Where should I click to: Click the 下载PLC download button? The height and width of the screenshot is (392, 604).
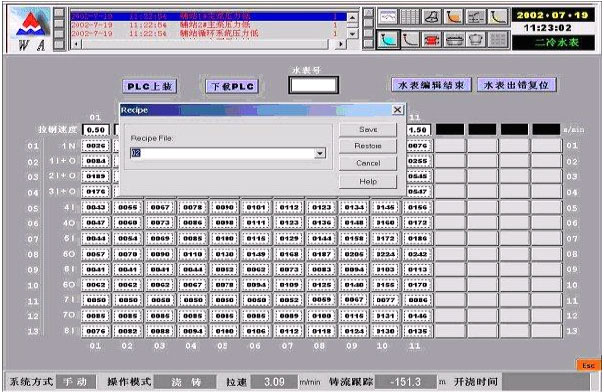[x=232, y=86]
